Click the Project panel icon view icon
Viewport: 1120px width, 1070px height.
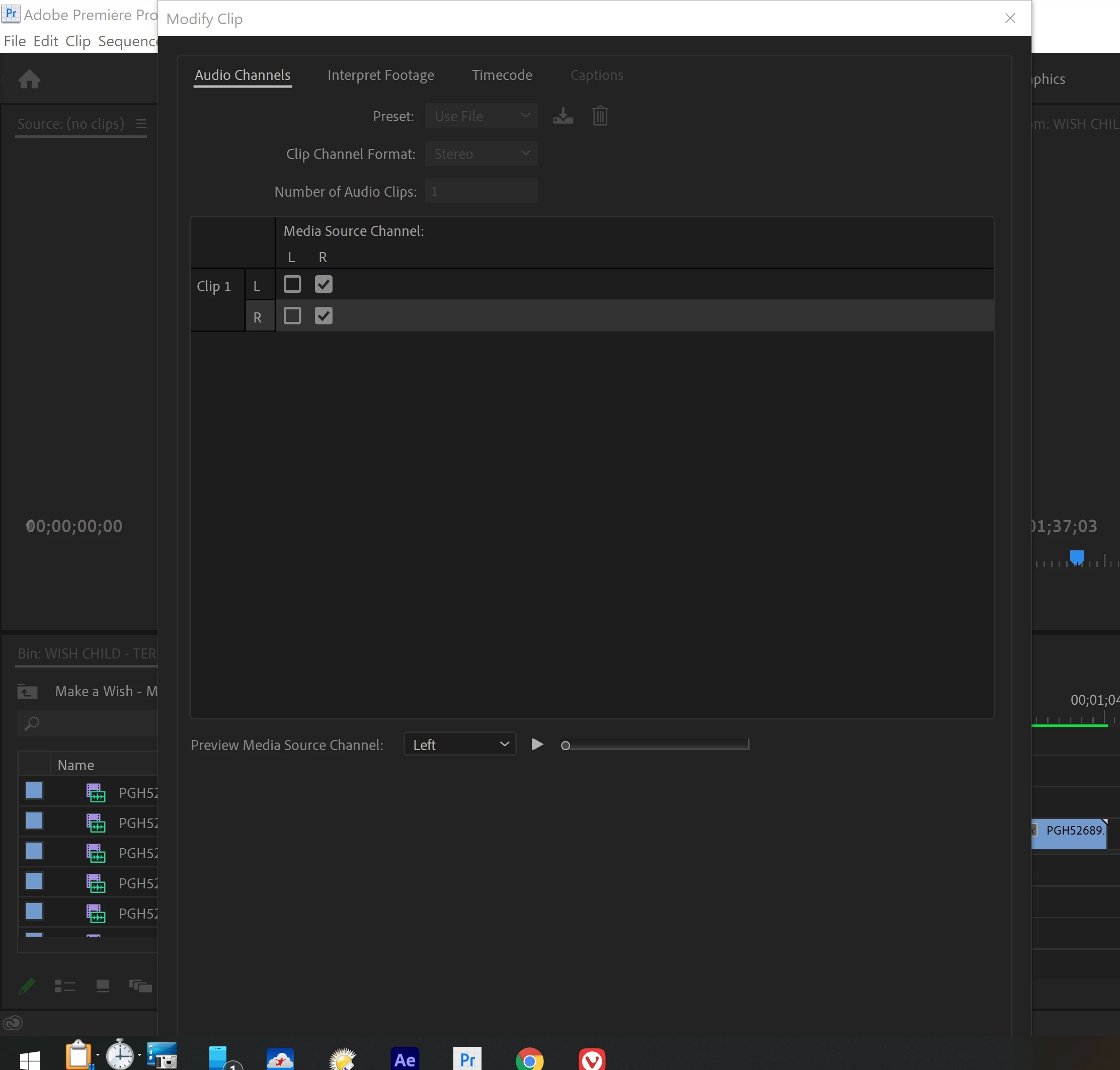[x=103, y=985]
